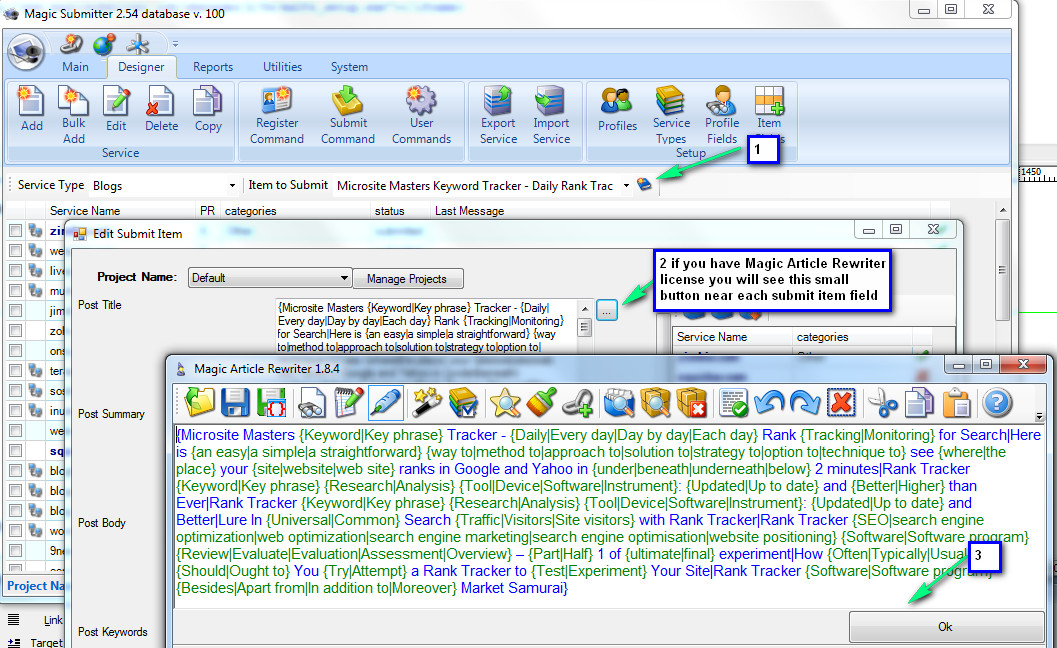
Task: Click the undo arrow in Rewriter toolbar
Action: (x=768, y=403)
